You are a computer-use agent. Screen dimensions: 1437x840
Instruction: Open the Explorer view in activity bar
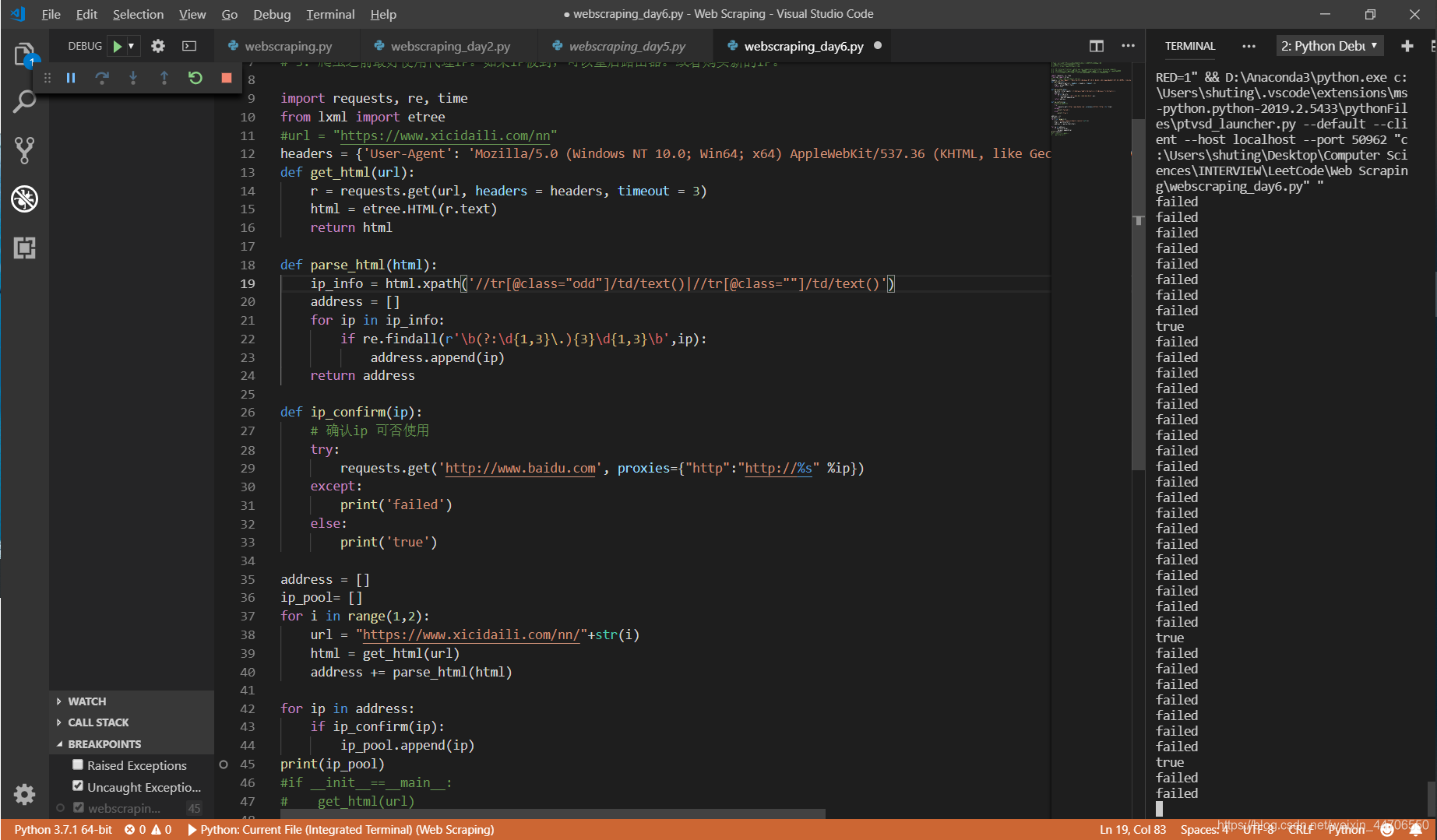[24, 53]
